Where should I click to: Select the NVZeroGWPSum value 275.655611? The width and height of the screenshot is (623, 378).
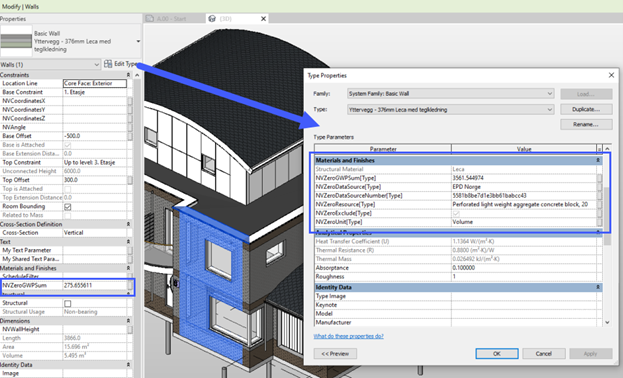(95, 285)
